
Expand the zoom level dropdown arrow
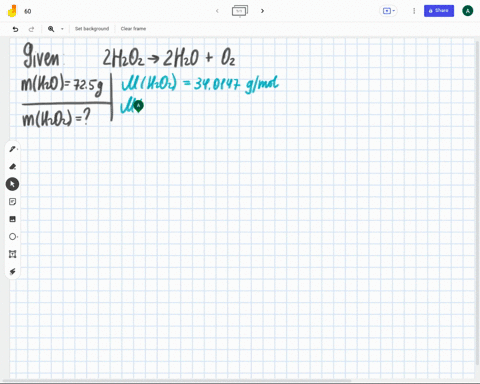(62, 29)
